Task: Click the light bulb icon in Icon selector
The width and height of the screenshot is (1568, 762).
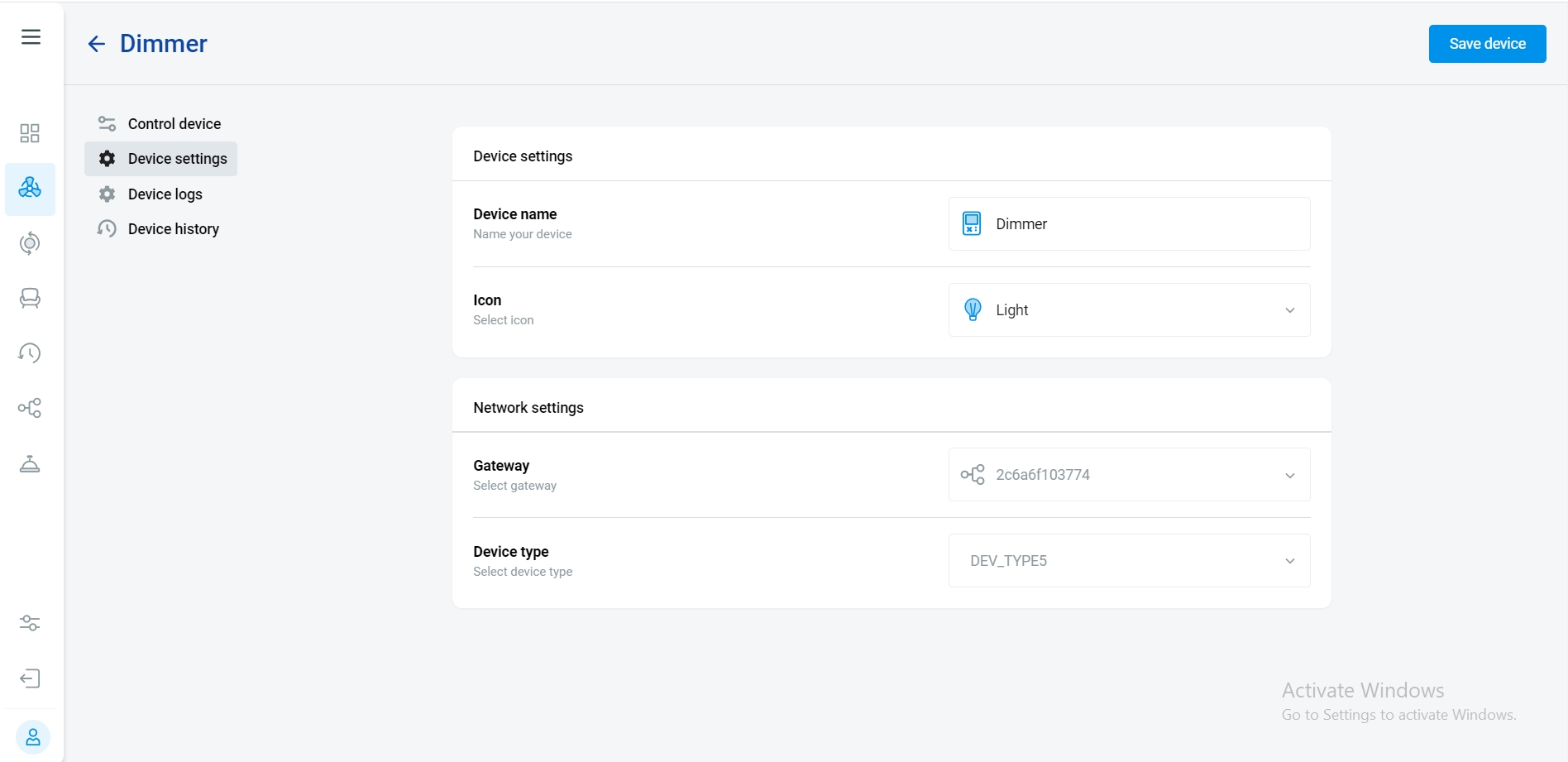Action: coord(973,309)
